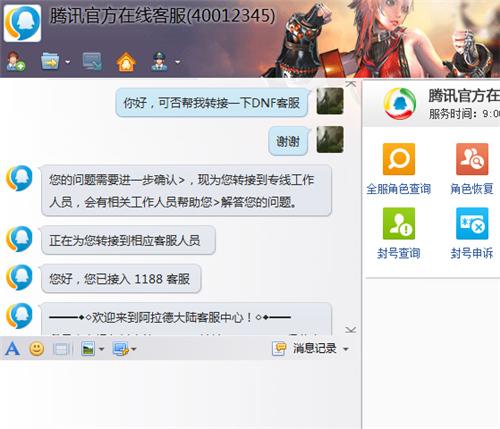
Task: Expand the 消息记录 dropdown arrow
Action: coord(346,349)
